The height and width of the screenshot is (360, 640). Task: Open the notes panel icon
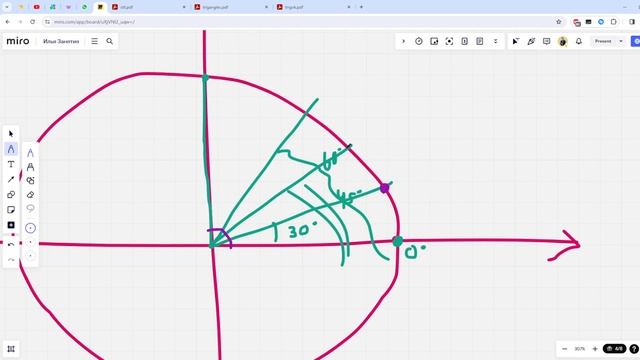(x=480, y=41)
